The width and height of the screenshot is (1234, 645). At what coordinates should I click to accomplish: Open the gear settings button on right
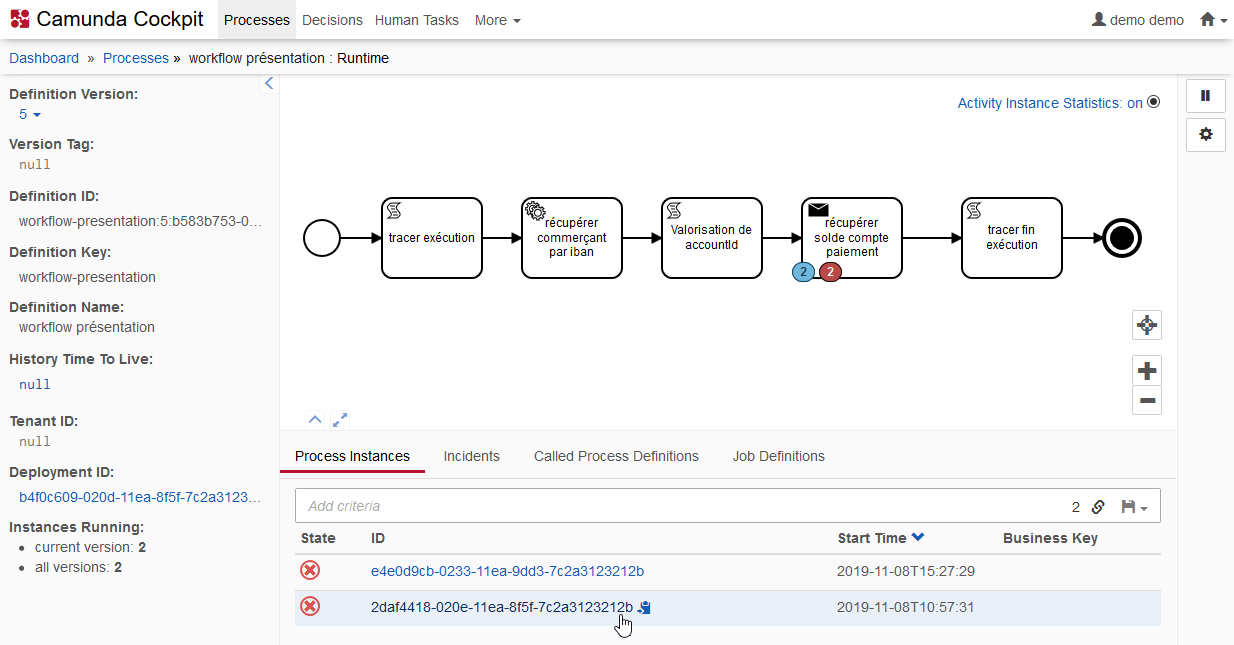1205,134
